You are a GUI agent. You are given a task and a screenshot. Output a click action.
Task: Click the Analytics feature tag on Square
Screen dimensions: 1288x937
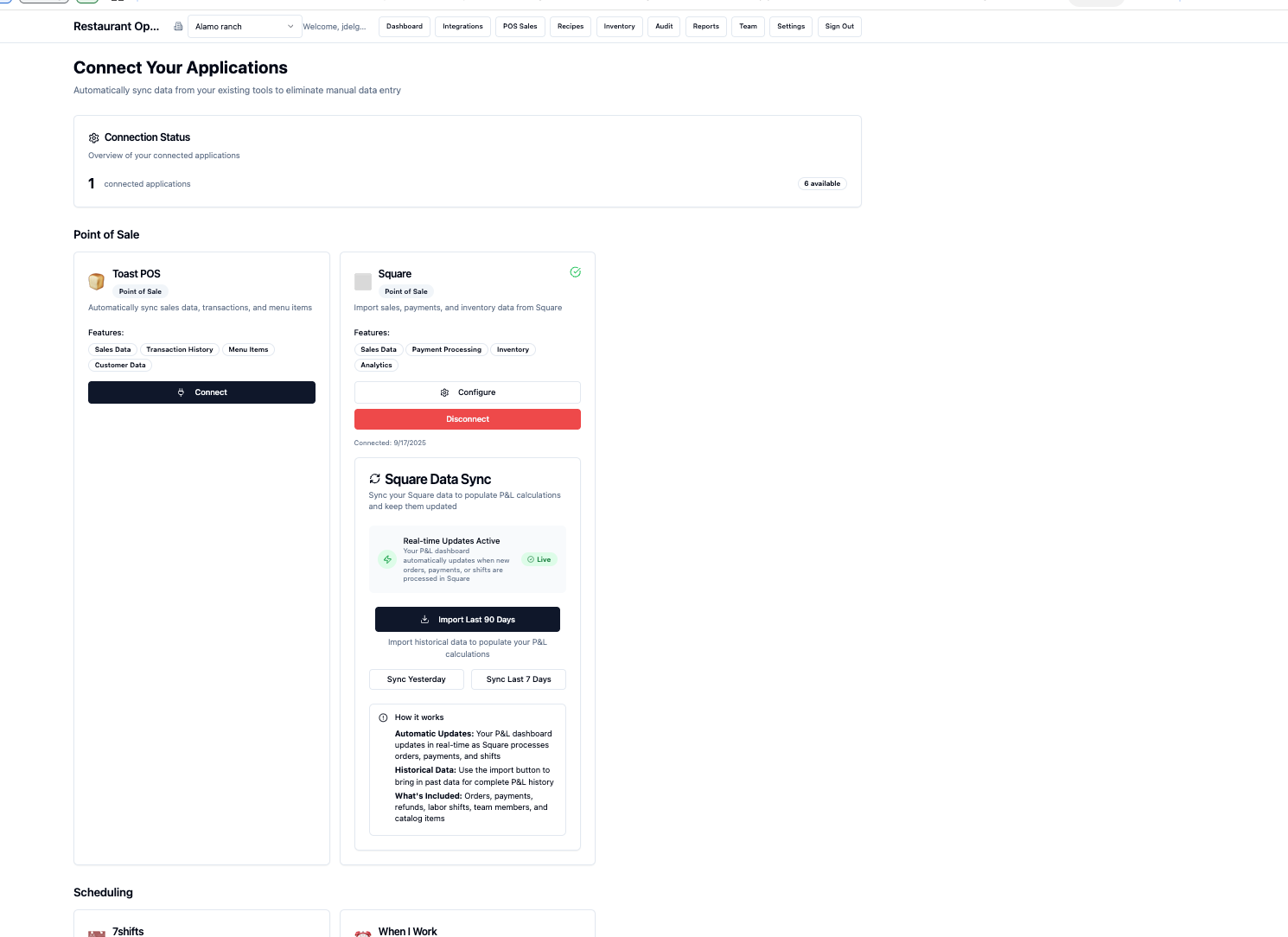point(376,365)
